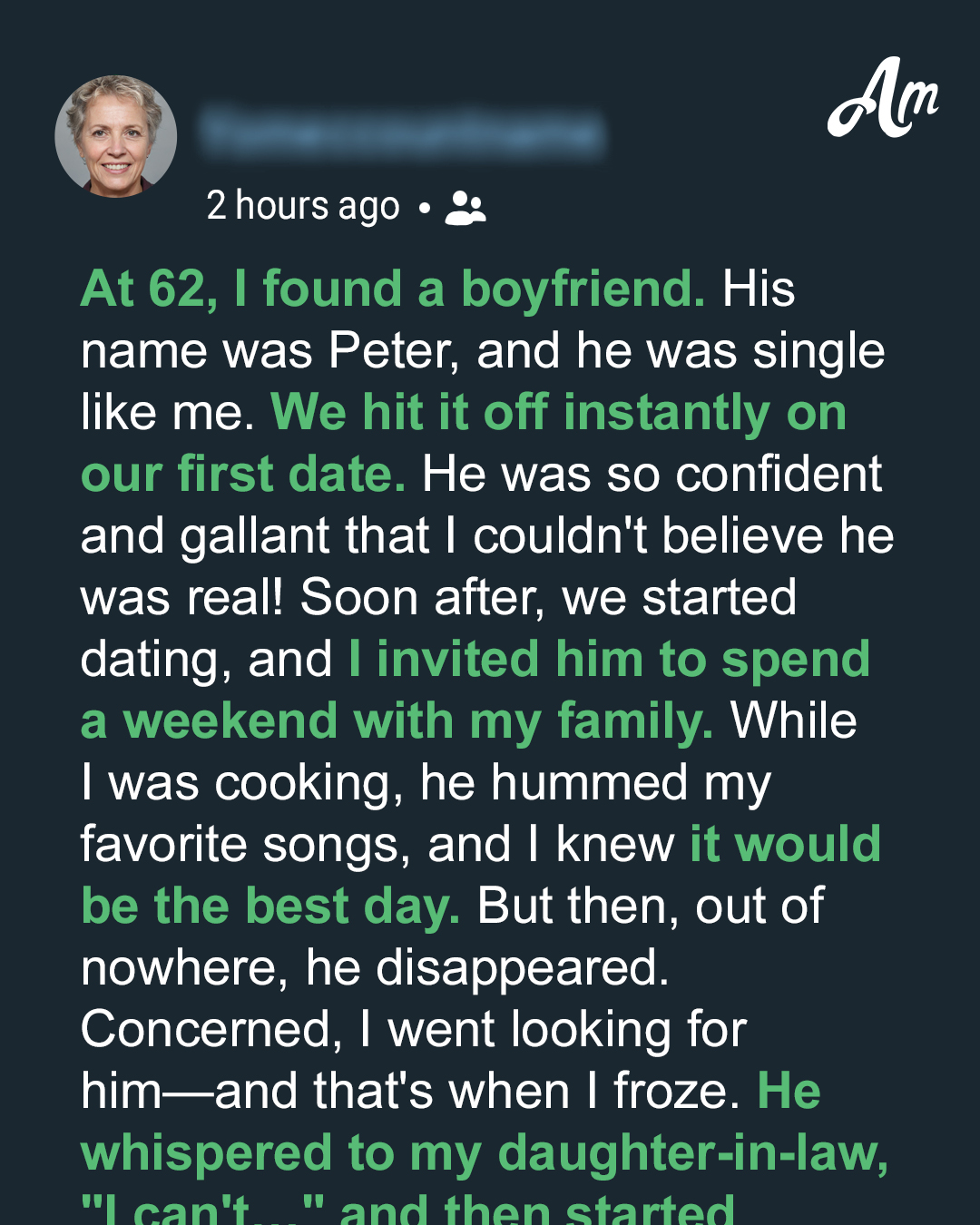Click the text "him—and that's when I froze."
The width and height of the screenshot is (980, 1225).
coord(411,1092)
